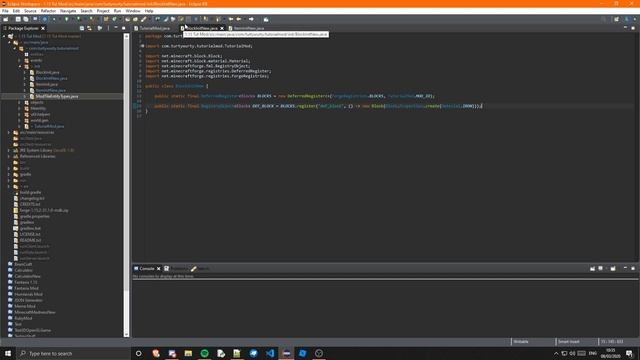Expand Referenced Libraries node
The image size is (640, 360).
[x=9, y=156]
